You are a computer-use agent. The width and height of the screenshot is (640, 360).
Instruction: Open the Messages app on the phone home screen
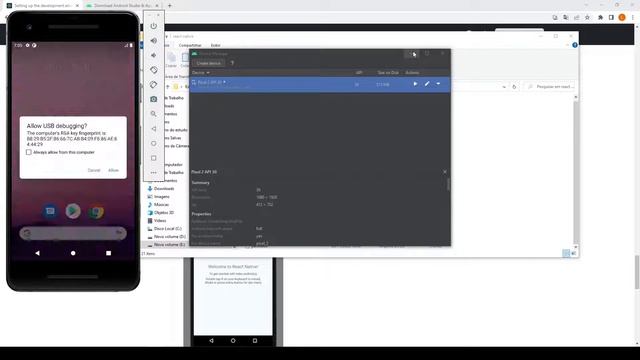point(50,211)
